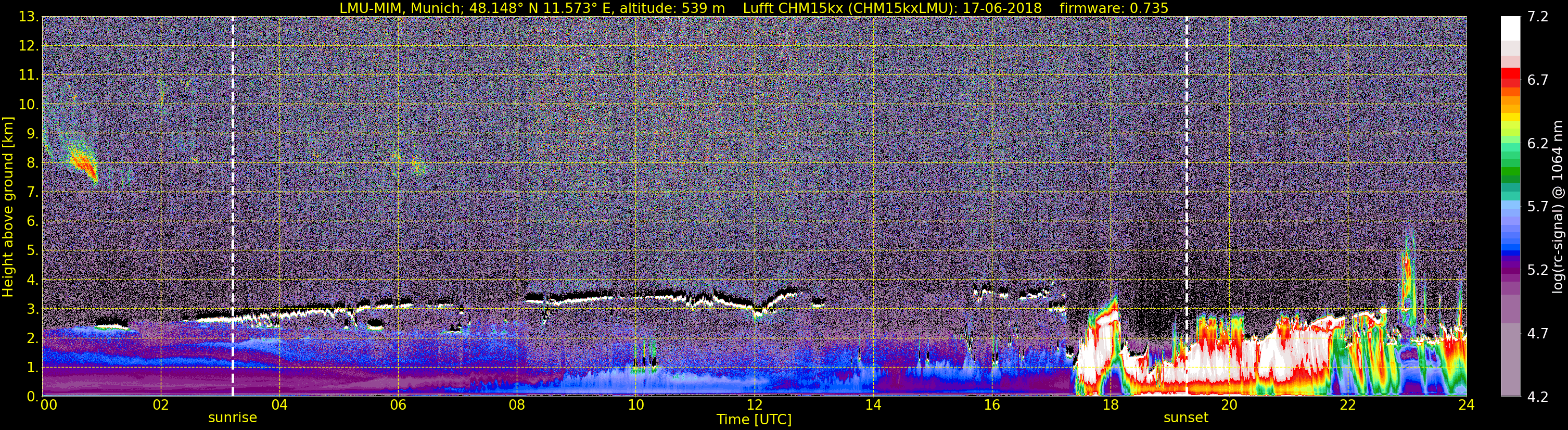Click the '22' time axis tick label

click(1348, 405)
